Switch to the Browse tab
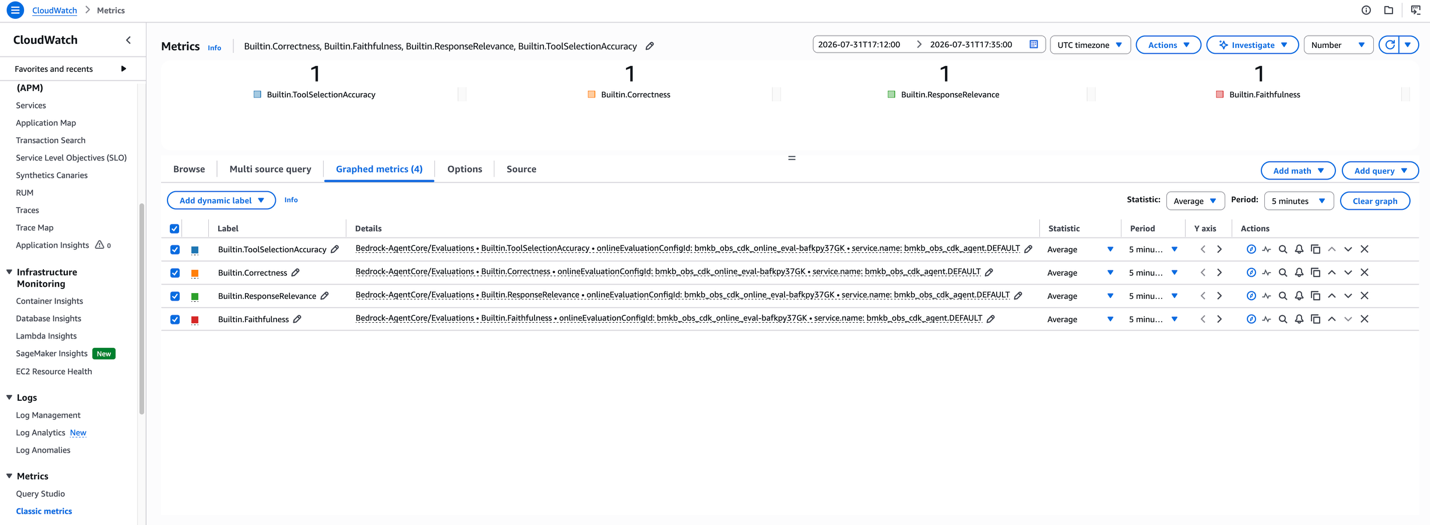This screenshot has width=1430, height=525. pos(189,169)
